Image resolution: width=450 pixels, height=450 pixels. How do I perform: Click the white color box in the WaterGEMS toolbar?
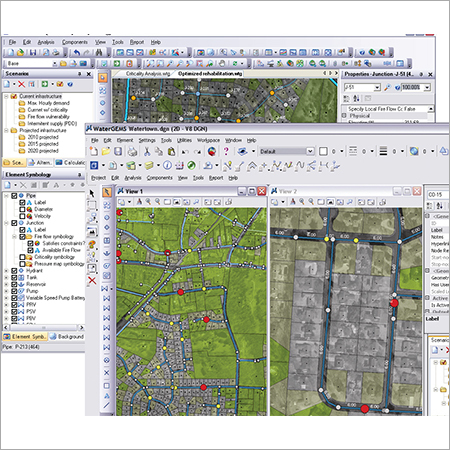click(x=323, y=151)
